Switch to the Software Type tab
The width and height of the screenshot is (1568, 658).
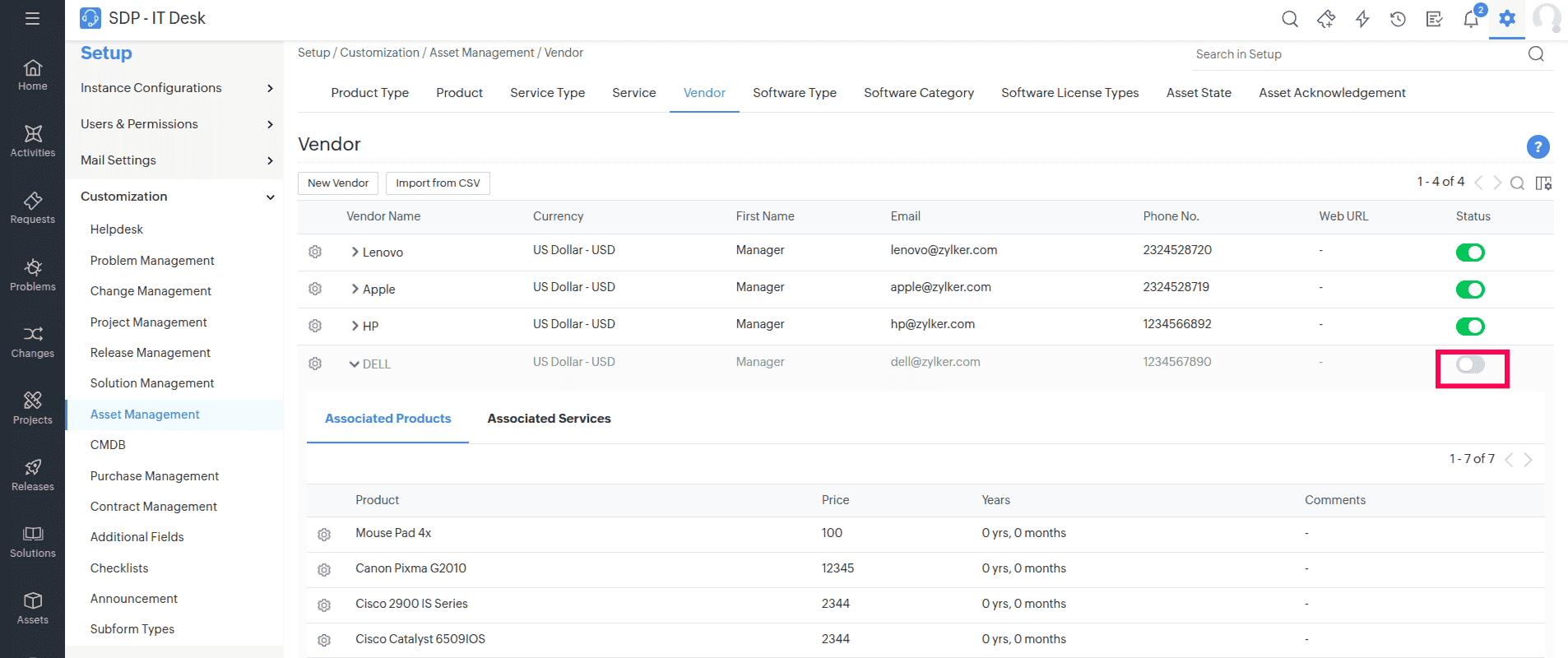pos(794,93)
